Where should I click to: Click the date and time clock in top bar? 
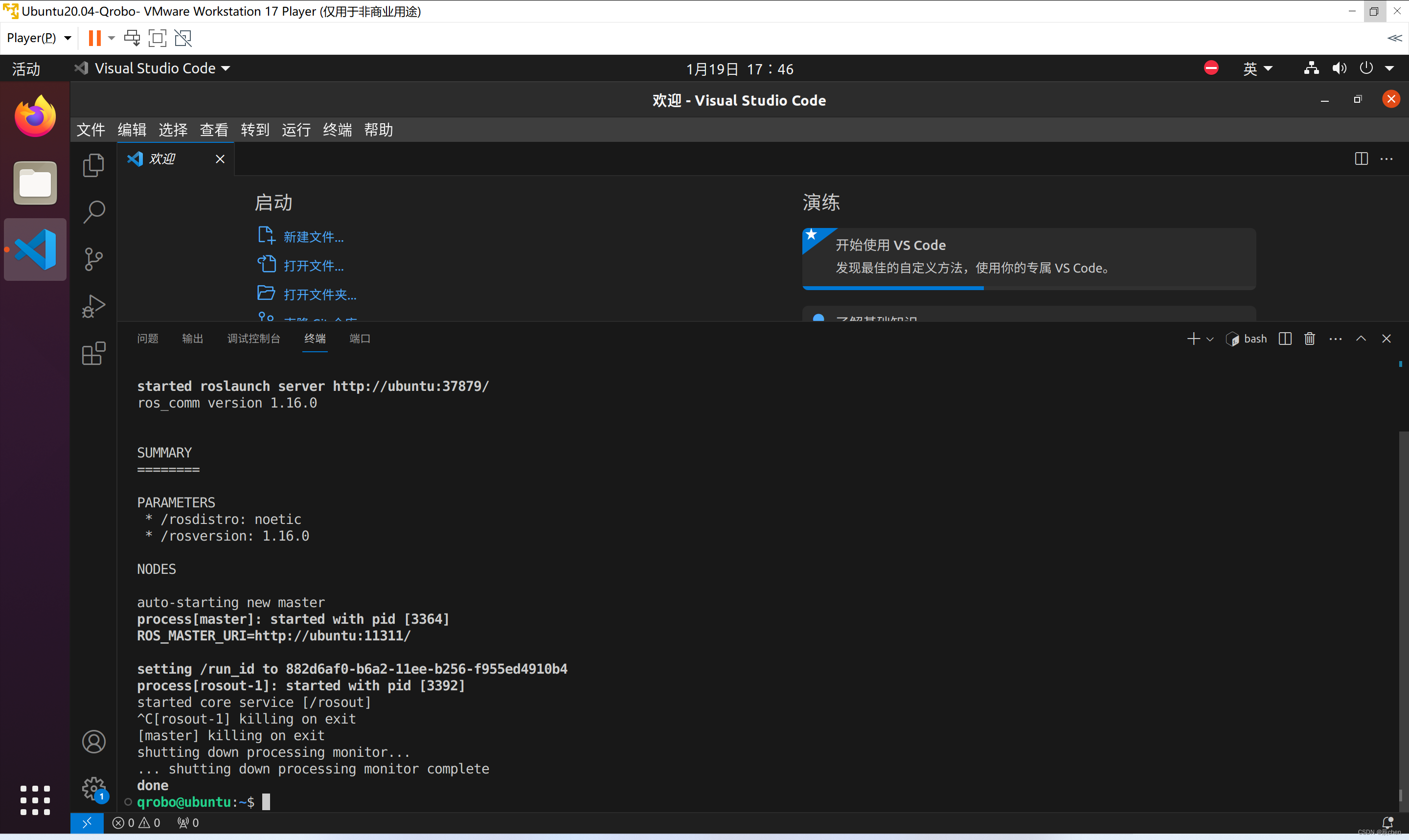(x=740, y=69)
